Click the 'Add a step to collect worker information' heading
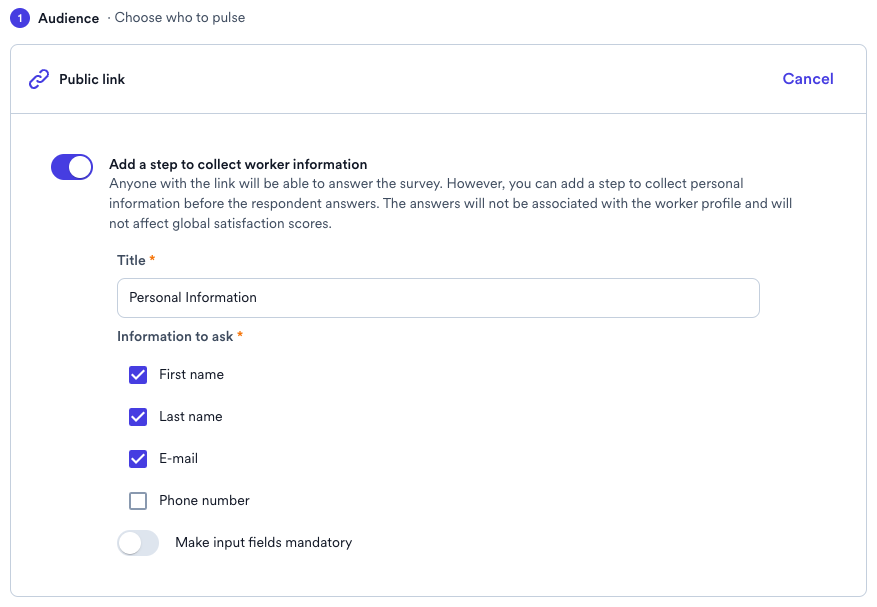 [x=238, y=164]
